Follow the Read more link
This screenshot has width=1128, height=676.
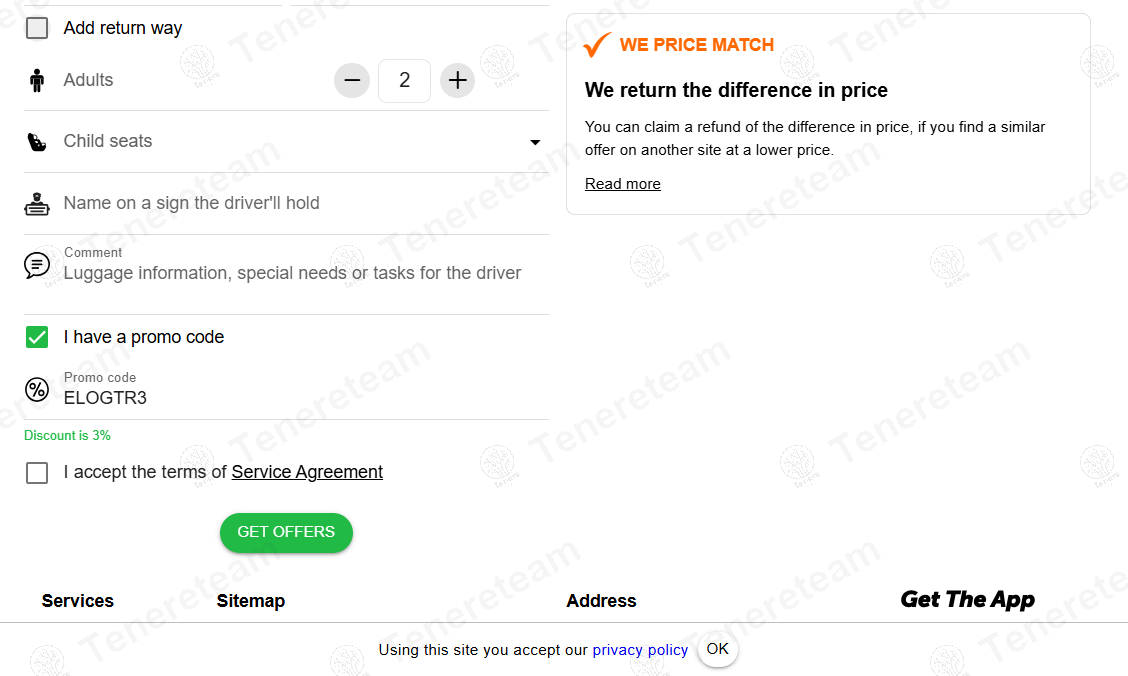(x=622, y=184)
